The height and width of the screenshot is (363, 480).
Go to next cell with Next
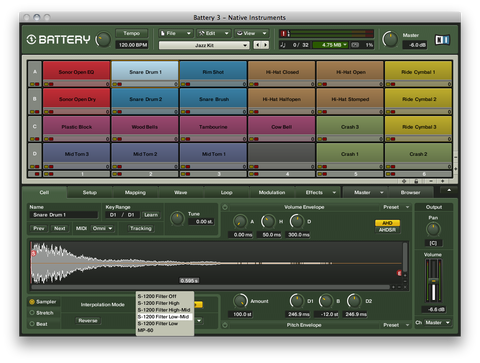coord(60,228)
